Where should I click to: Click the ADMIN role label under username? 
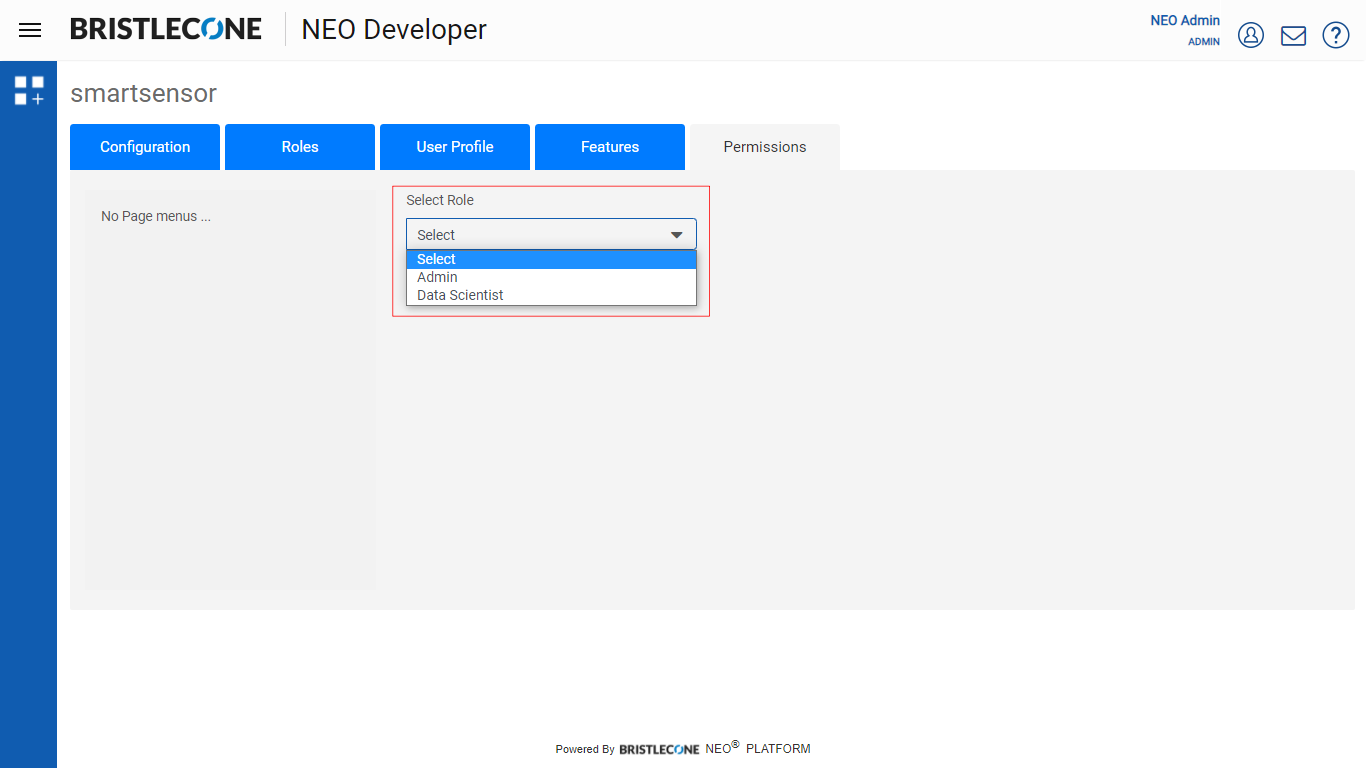(x=1204, y=42)
